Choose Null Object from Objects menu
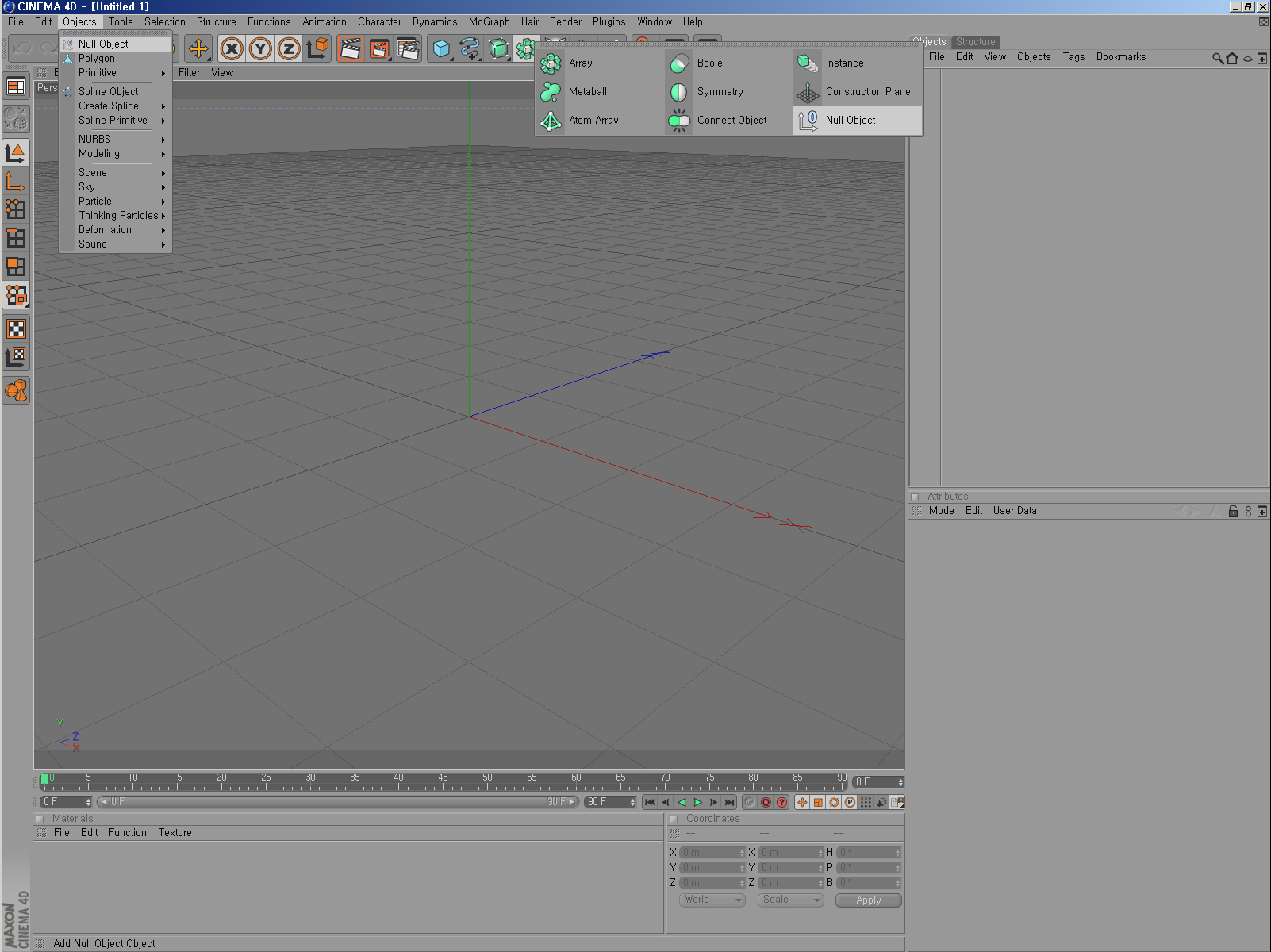1271x952 pixels. tap(115, 44)
